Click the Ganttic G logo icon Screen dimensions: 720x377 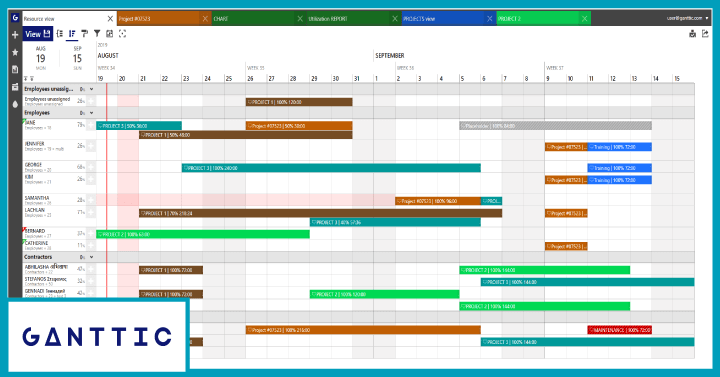pos(15,17)
